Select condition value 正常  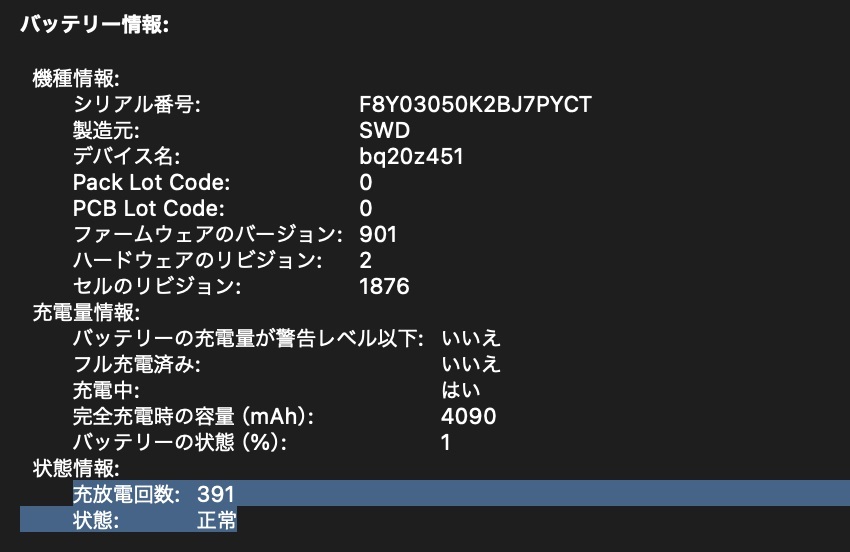click(x=217, y=520)
